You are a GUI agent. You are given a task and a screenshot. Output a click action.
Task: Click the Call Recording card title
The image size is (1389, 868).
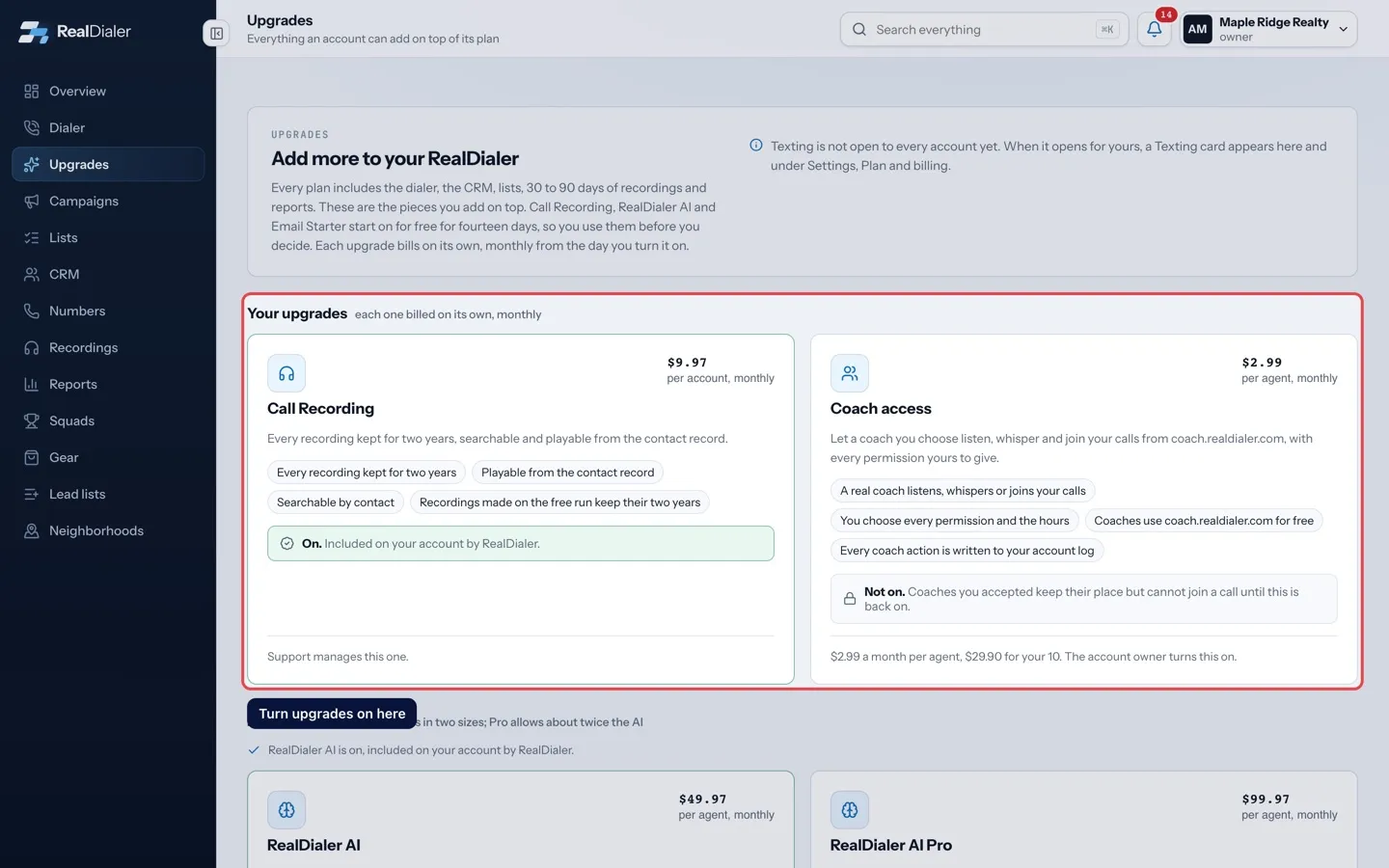(x=320, y=409)
